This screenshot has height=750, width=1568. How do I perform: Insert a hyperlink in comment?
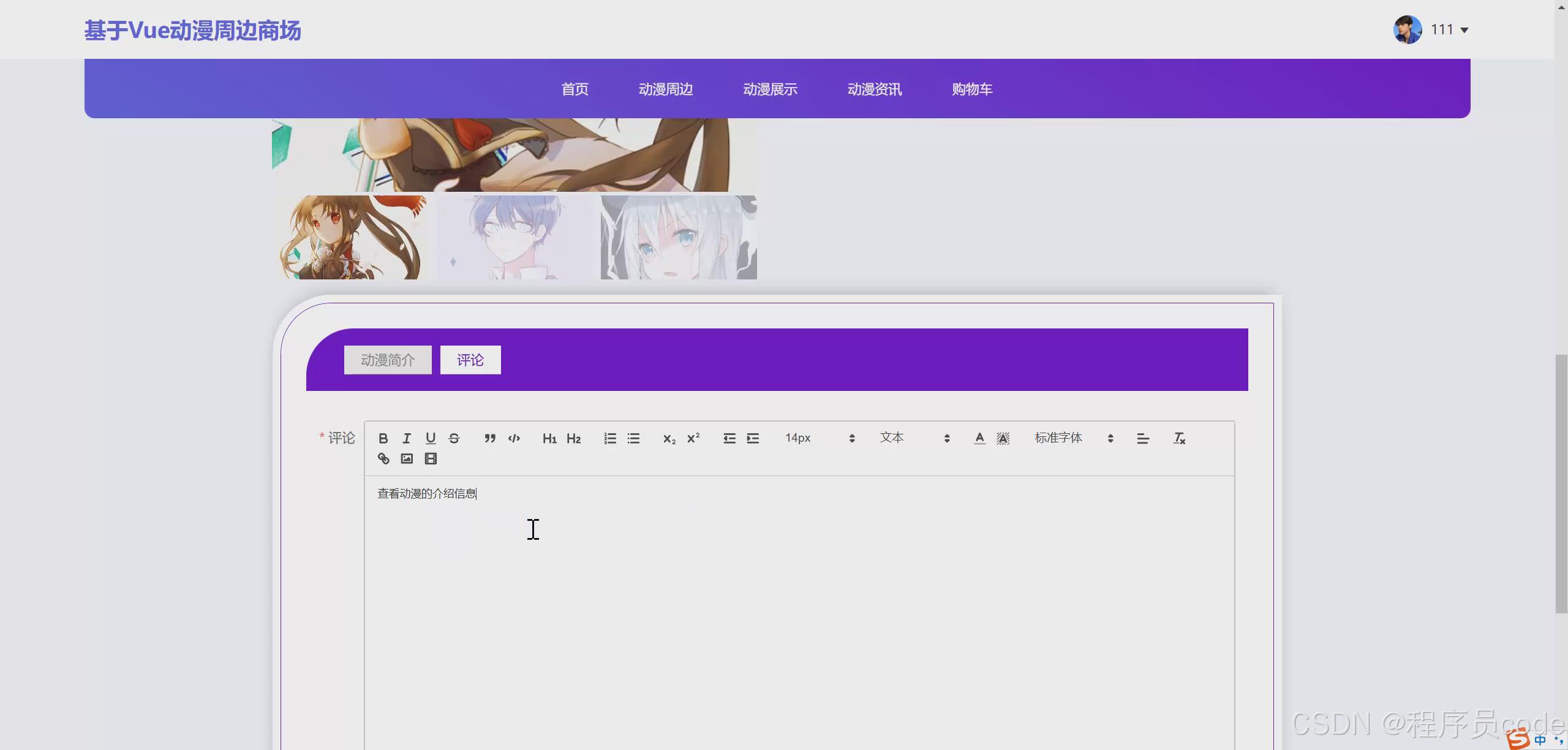click(x=383, y=458)
